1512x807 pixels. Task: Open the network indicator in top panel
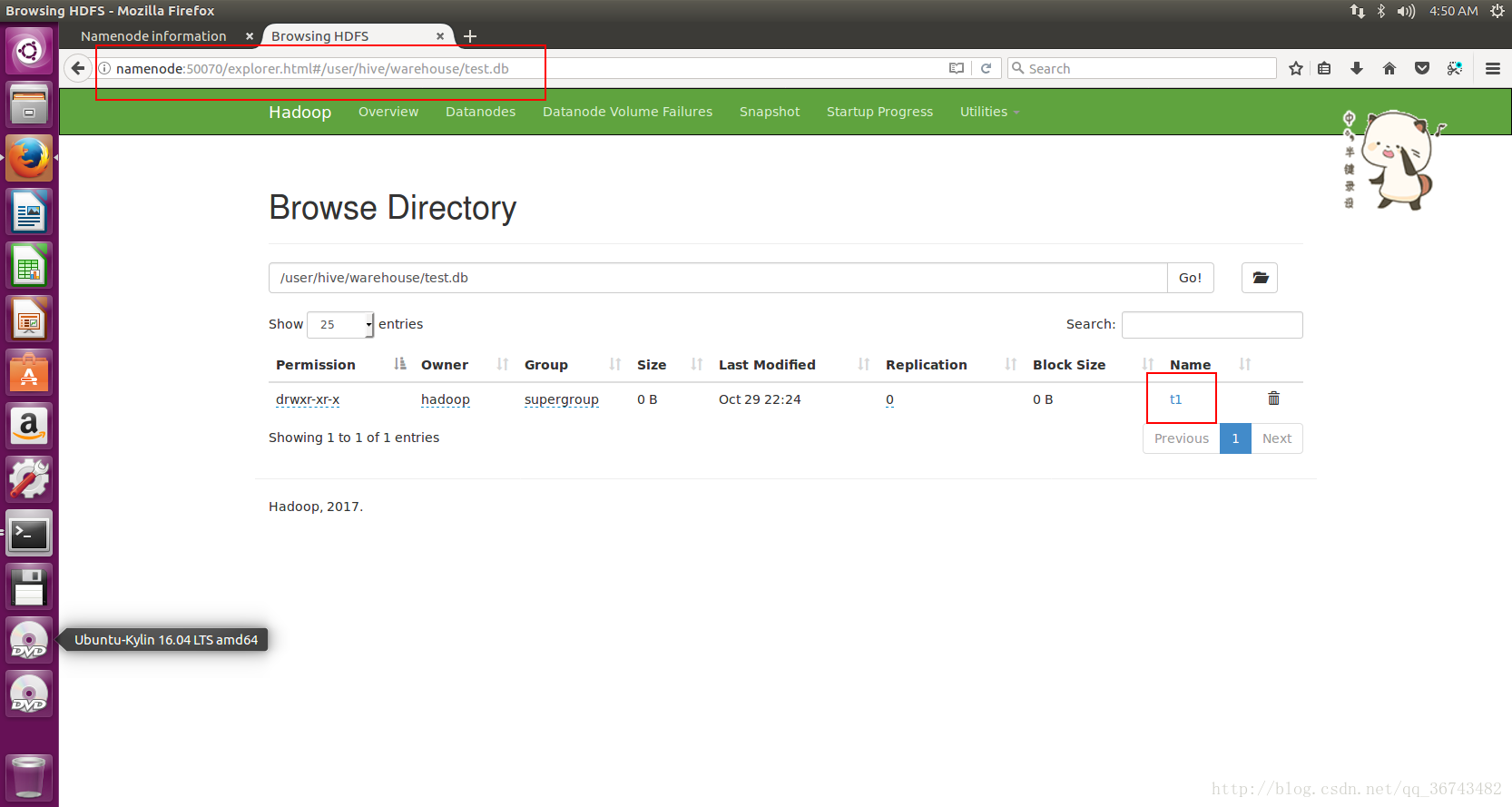[1357, 11]
